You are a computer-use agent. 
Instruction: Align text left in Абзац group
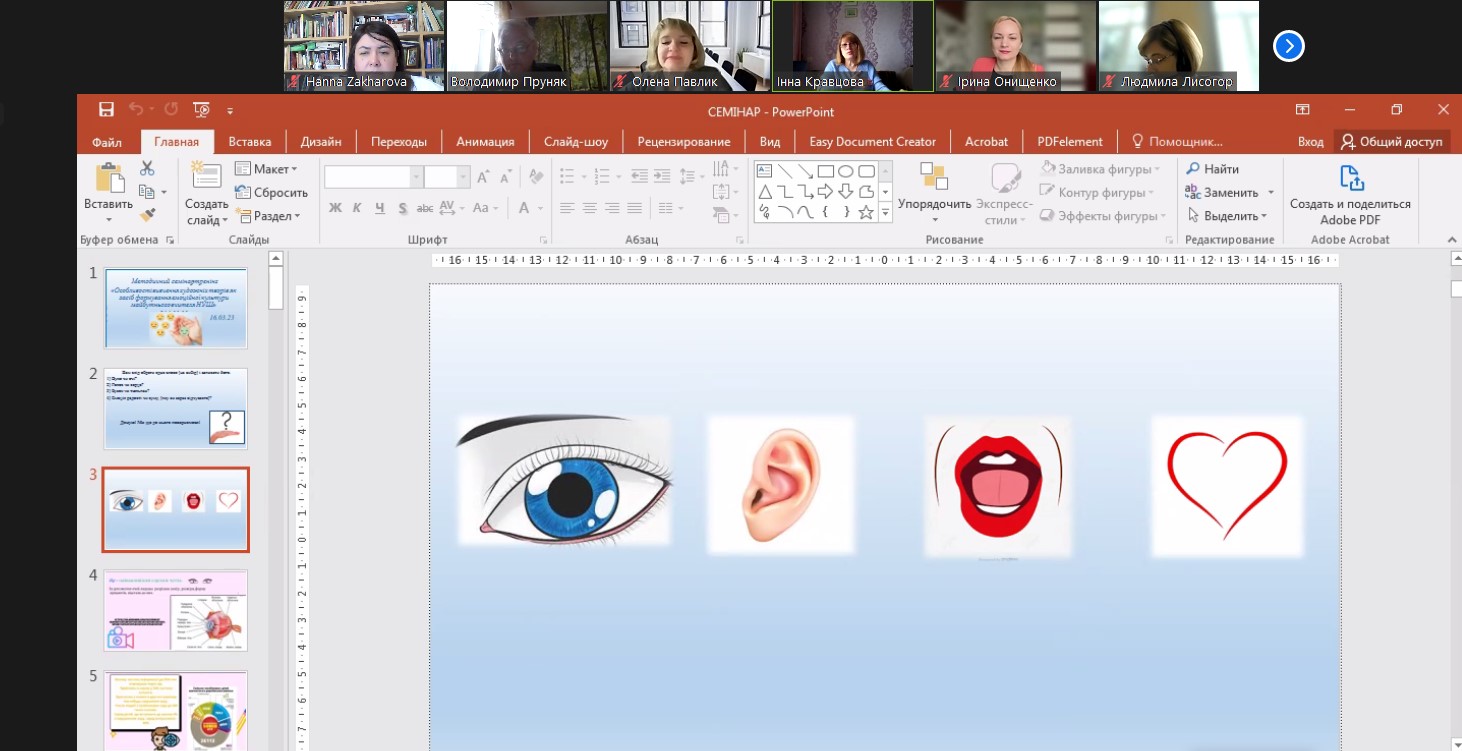(x=567, y=208)
